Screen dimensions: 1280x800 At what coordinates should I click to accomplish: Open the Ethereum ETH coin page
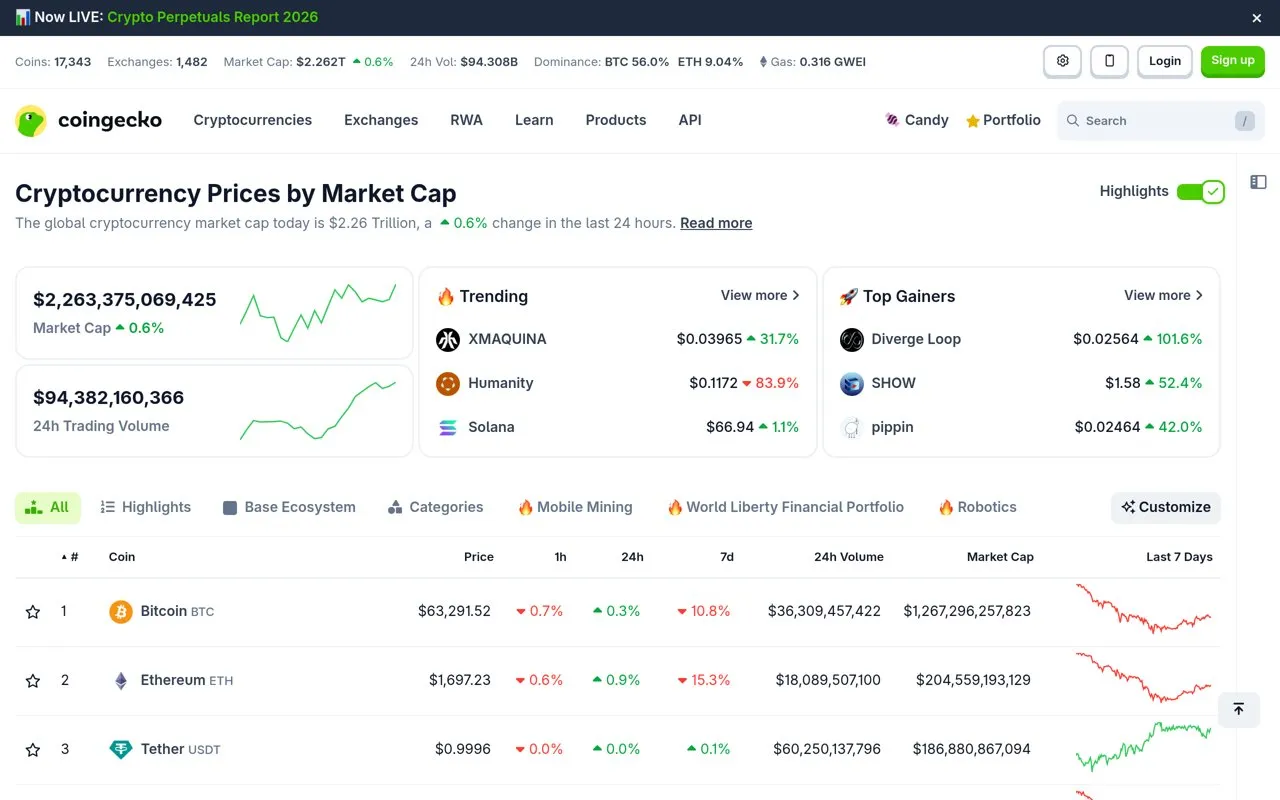coord(187,680)
